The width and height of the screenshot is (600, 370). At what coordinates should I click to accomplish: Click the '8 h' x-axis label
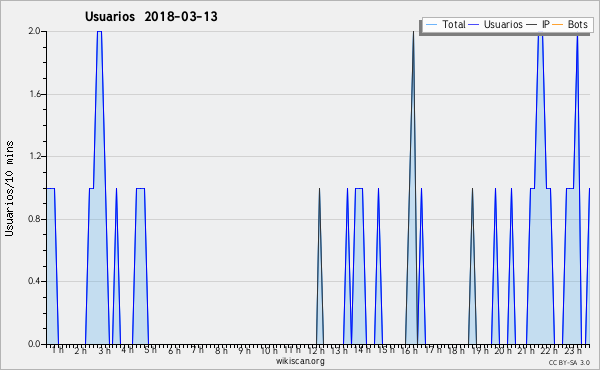(221, 350)
